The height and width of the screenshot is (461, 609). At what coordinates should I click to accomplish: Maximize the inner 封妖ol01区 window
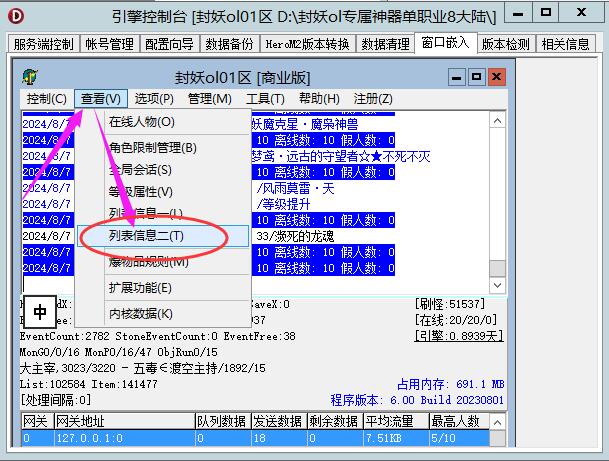click(x=476, y=76)
